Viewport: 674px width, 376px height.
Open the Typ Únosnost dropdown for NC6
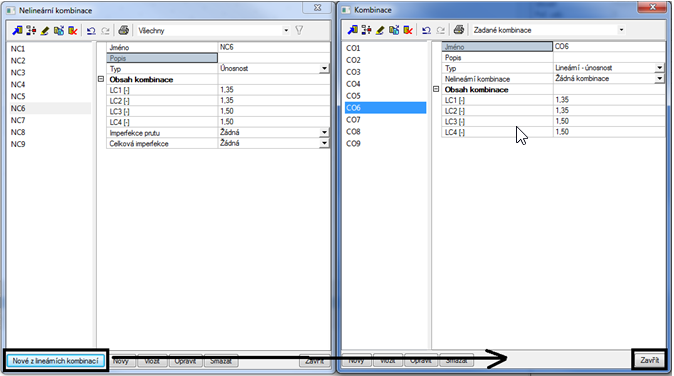click(325, 68)
